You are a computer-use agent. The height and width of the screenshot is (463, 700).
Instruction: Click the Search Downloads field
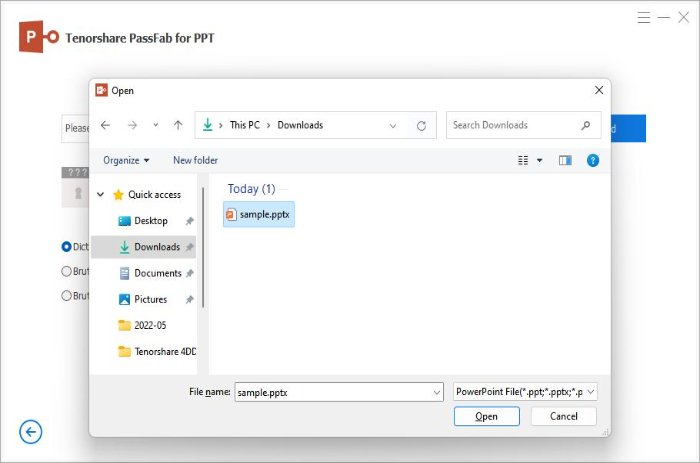pyautogui.click(x=524, y=125)
